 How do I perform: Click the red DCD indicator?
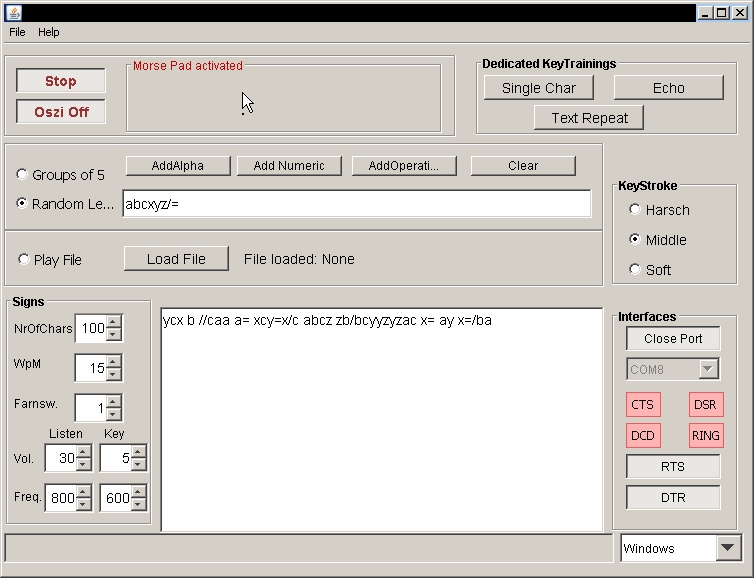click(642, 436)
